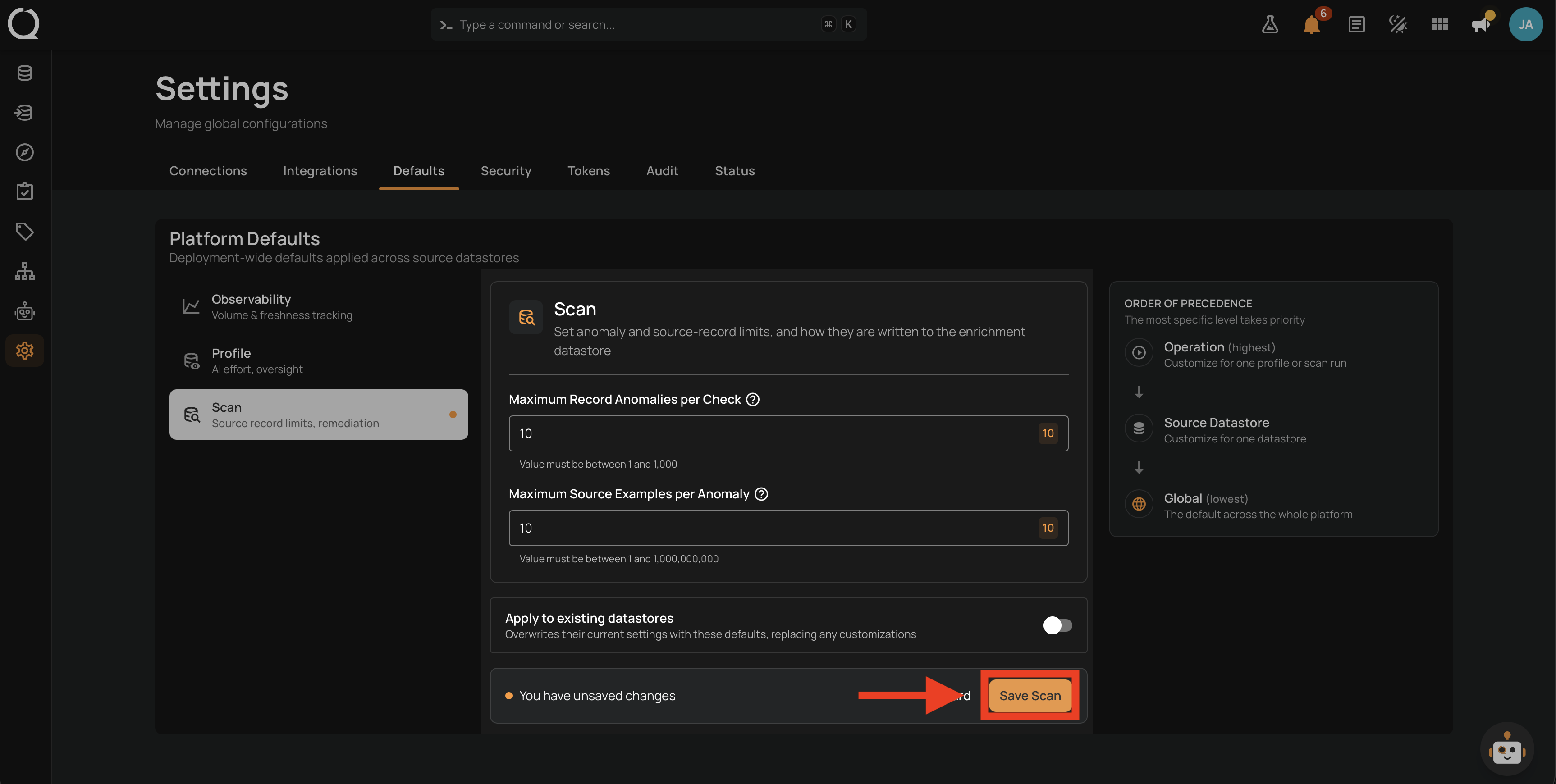This screenshot has height=784, width=1556.
Task: Toggle Apply to existing datastores switch
Action: click(1057, 625)
